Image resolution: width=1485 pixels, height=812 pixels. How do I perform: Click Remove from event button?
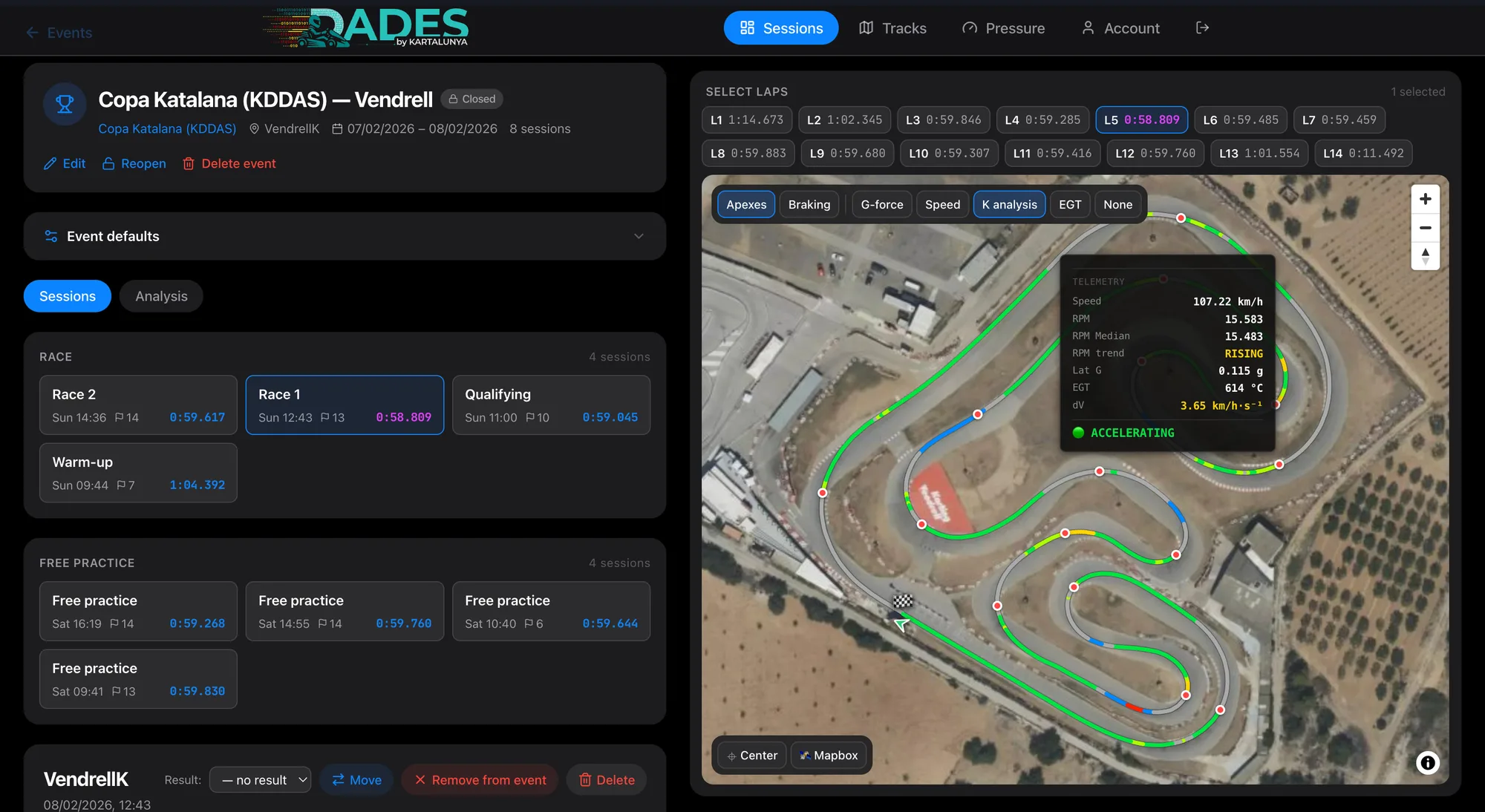480,779
